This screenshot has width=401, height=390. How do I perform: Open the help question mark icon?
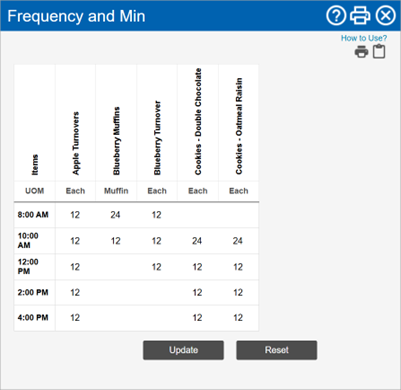pos(336,16)
